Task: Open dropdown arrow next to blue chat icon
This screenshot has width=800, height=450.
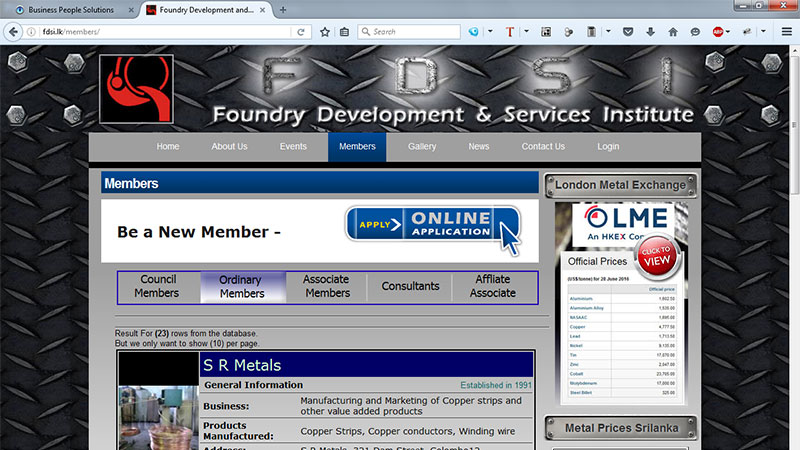Action: click(490, 32)
